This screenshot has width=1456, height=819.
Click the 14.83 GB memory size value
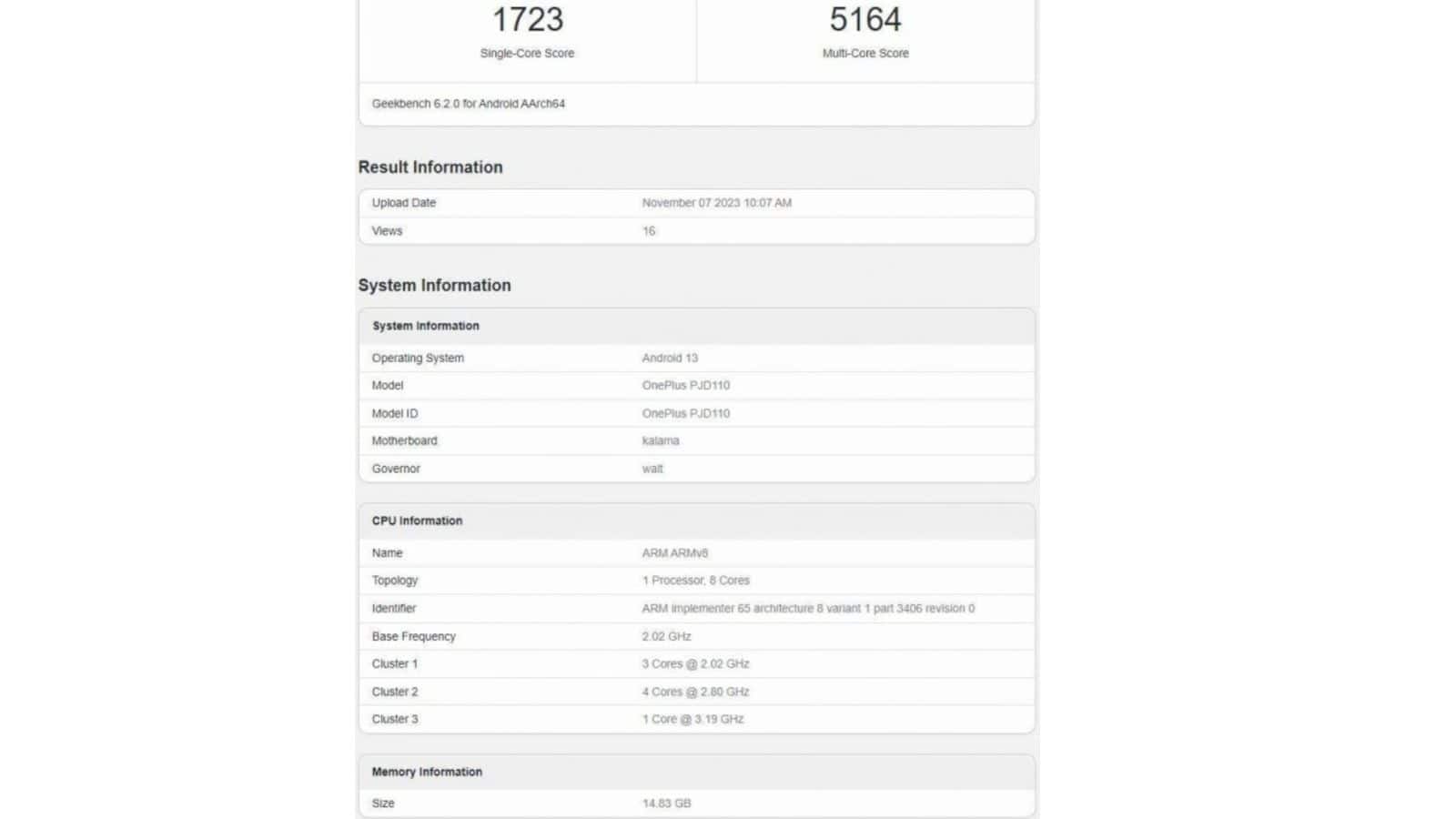[666, 804]
